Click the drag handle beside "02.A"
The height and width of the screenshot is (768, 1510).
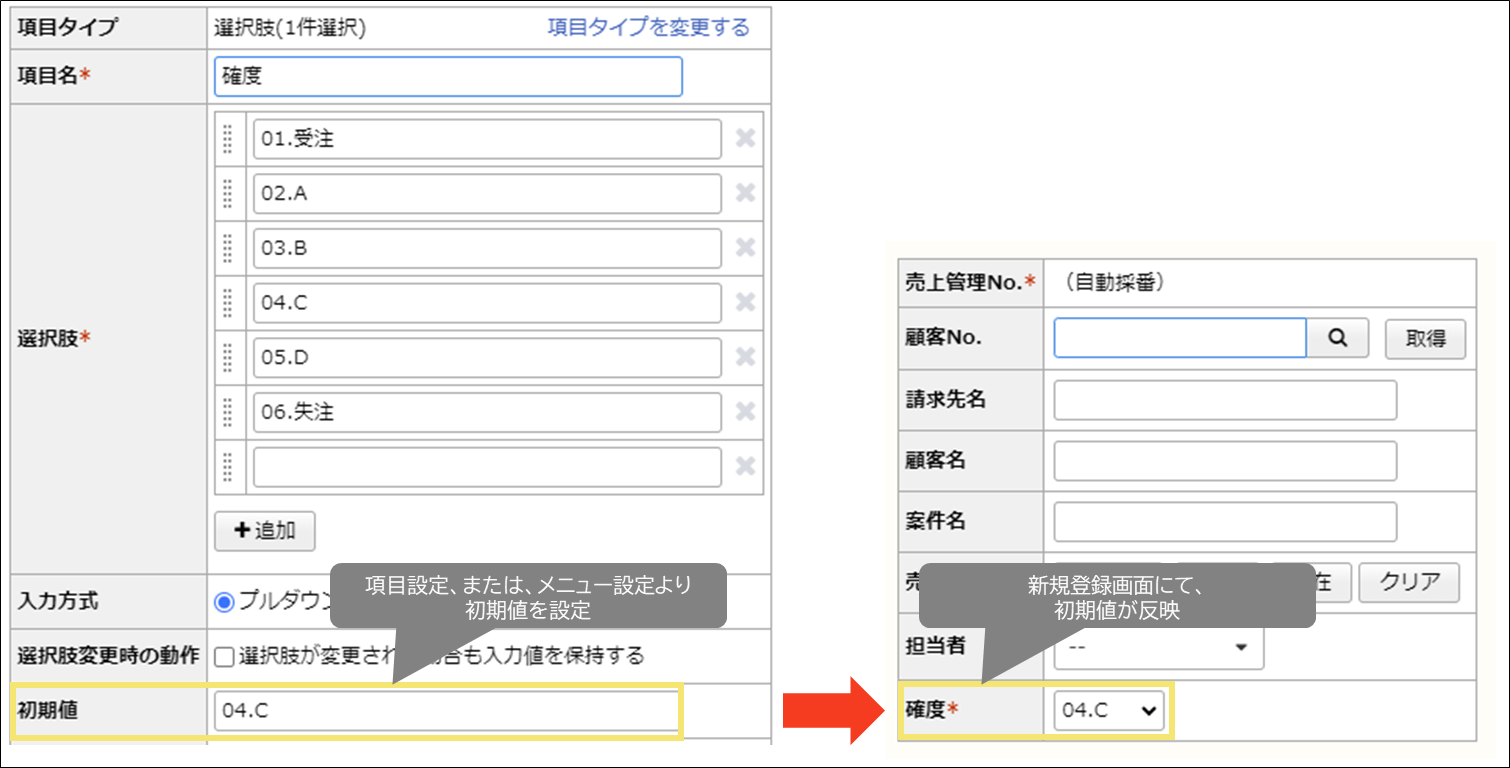point(228,193)
